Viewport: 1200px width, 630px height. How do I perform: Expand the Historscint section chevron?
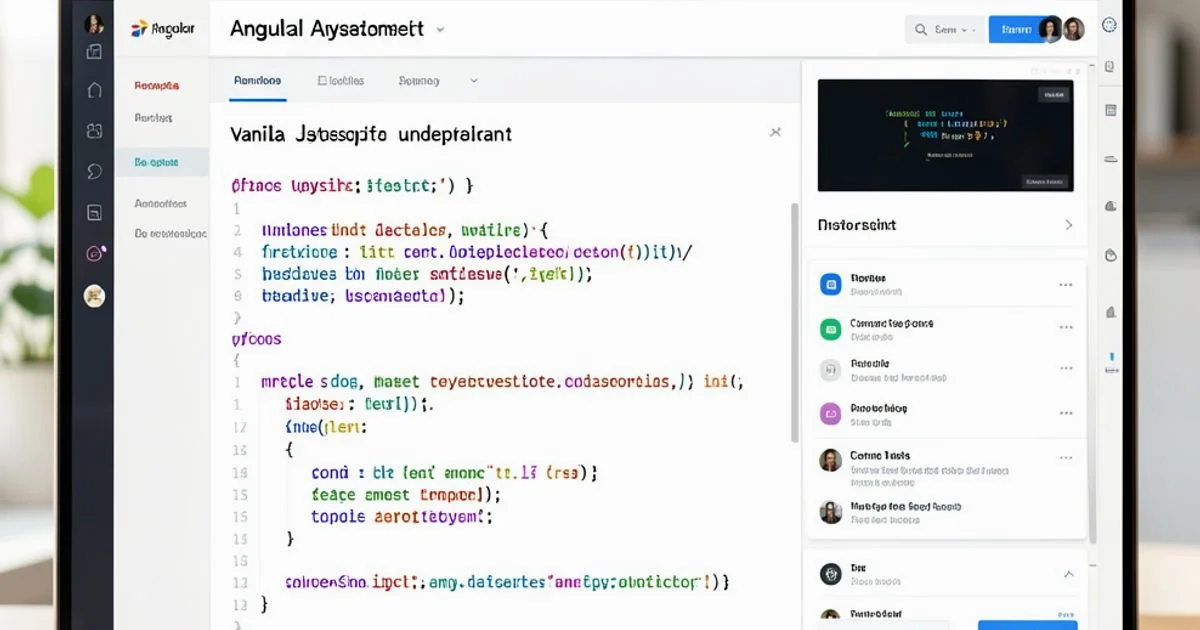pos(1069,225)
